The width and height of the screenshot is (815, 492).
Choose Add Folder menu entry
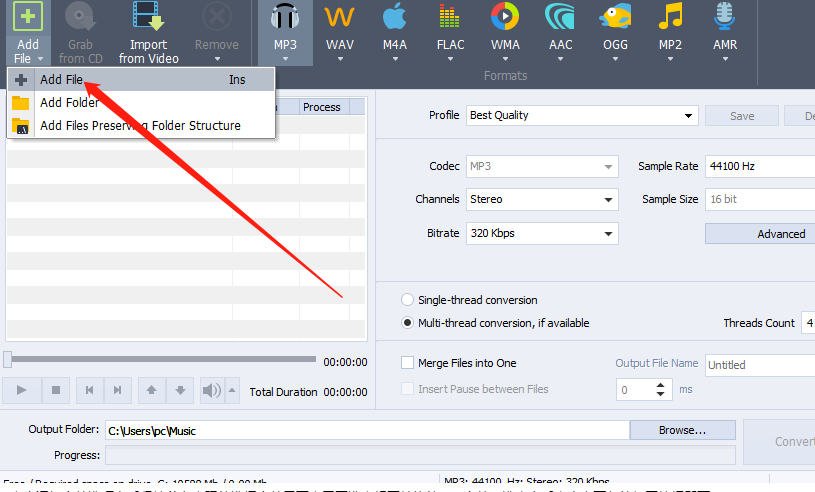coord(141,102)
